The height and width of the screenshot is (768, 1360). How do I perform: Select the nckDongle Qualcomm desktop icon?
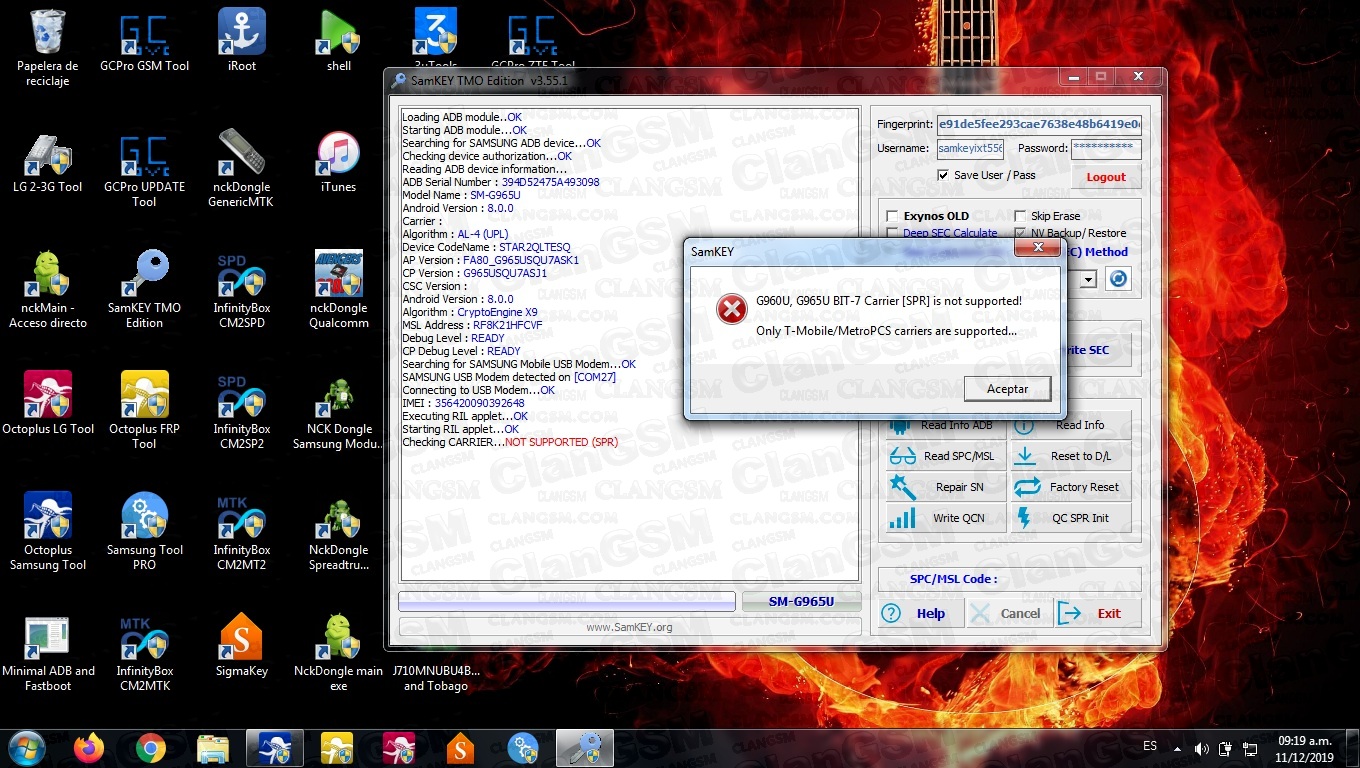(x=338, y=290)
